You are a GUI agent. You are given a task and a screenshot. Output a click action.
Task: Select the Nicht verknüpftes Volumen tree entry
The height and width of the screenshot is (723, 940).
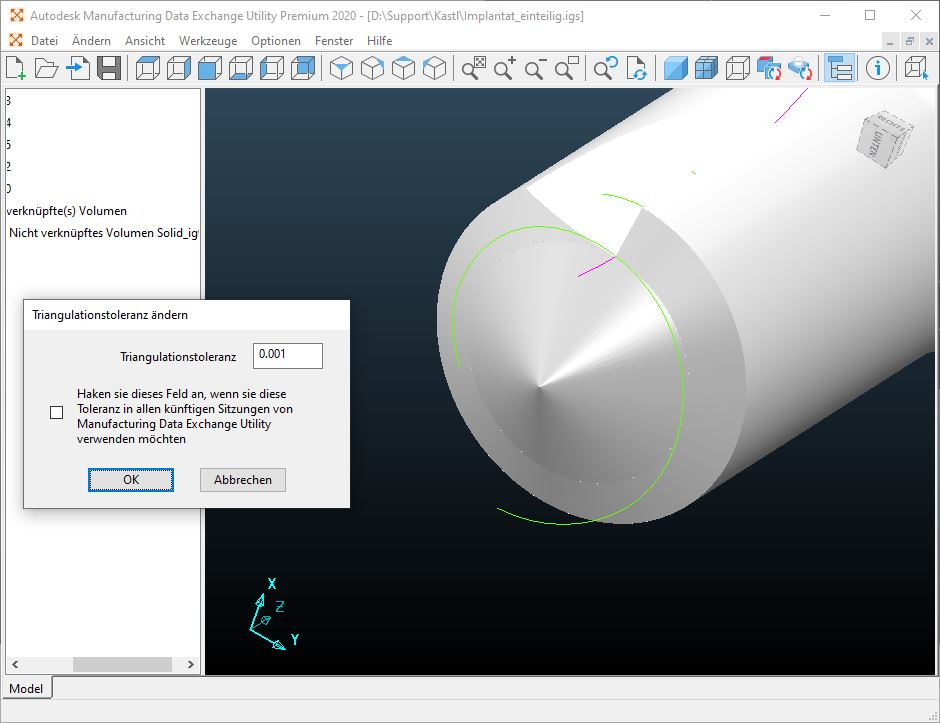point(100,232)
